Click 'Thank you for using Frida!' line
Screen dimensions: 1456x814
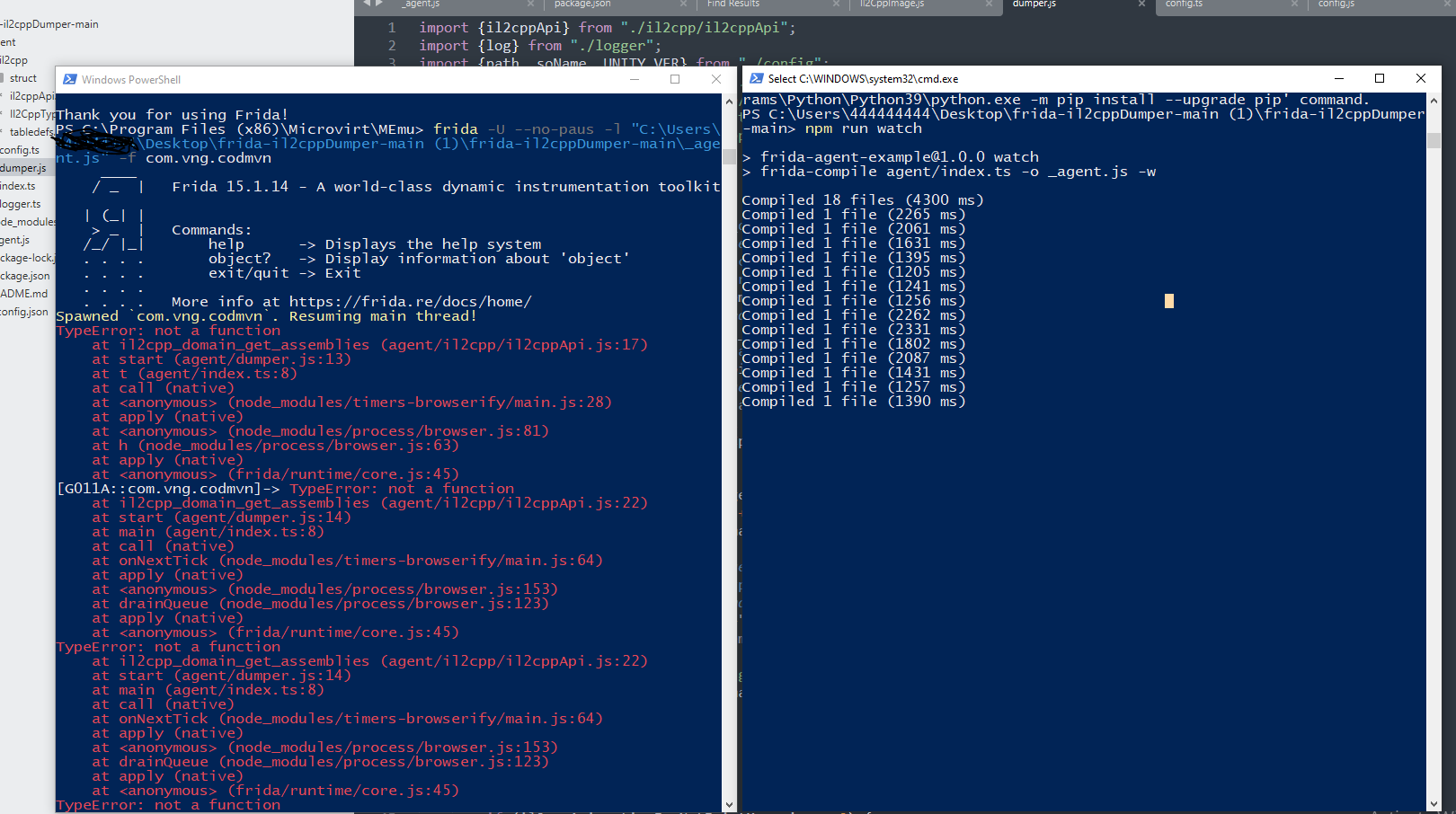pos(173,115)
